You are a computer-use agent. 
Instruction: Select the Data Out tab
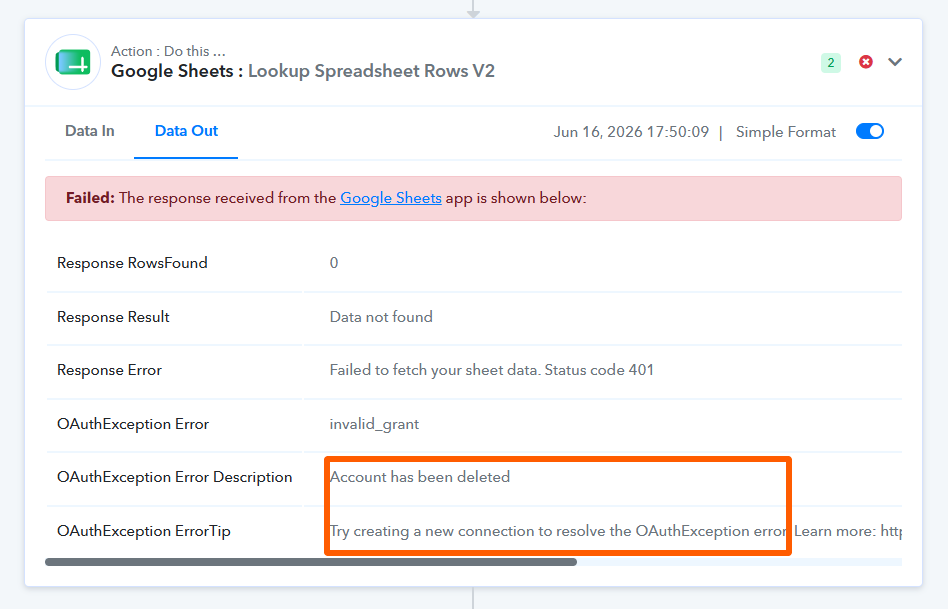click(186, 131)
